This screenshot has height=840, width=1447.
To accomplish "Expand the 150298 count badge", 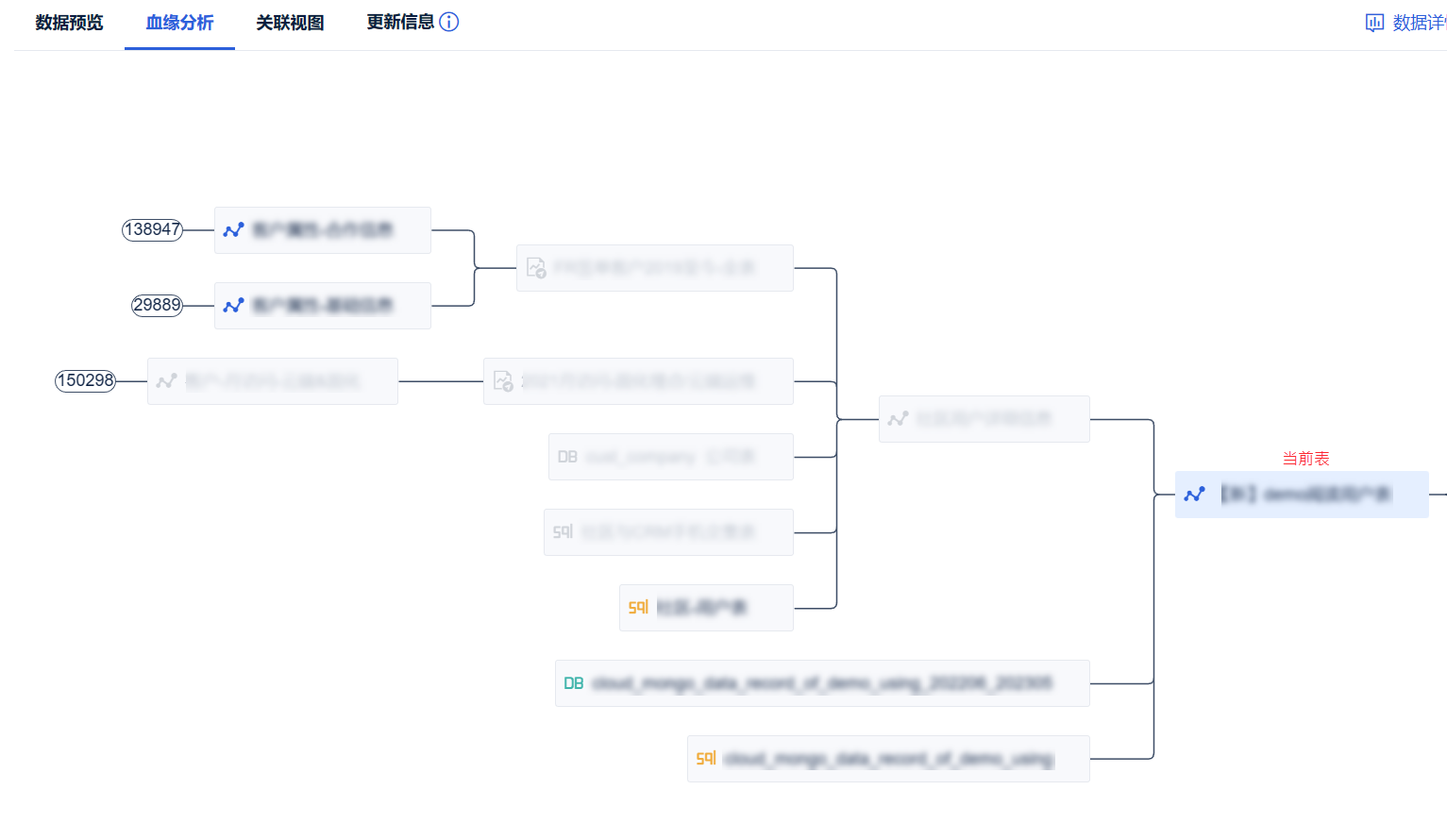I will 86,380.
